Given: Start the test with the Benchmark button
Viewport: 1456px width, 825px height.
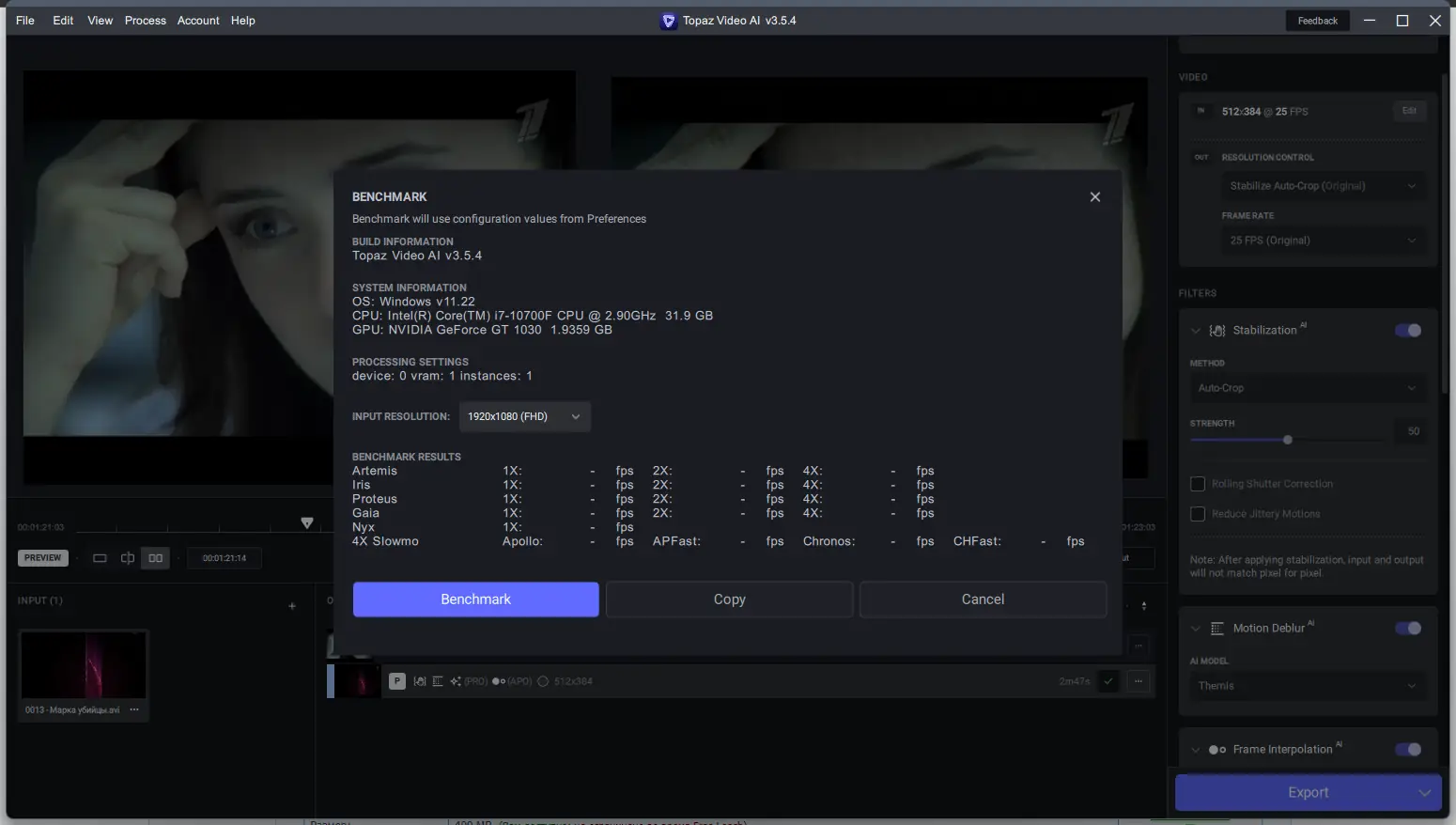Looking at the screenshot, I should 475,599.
